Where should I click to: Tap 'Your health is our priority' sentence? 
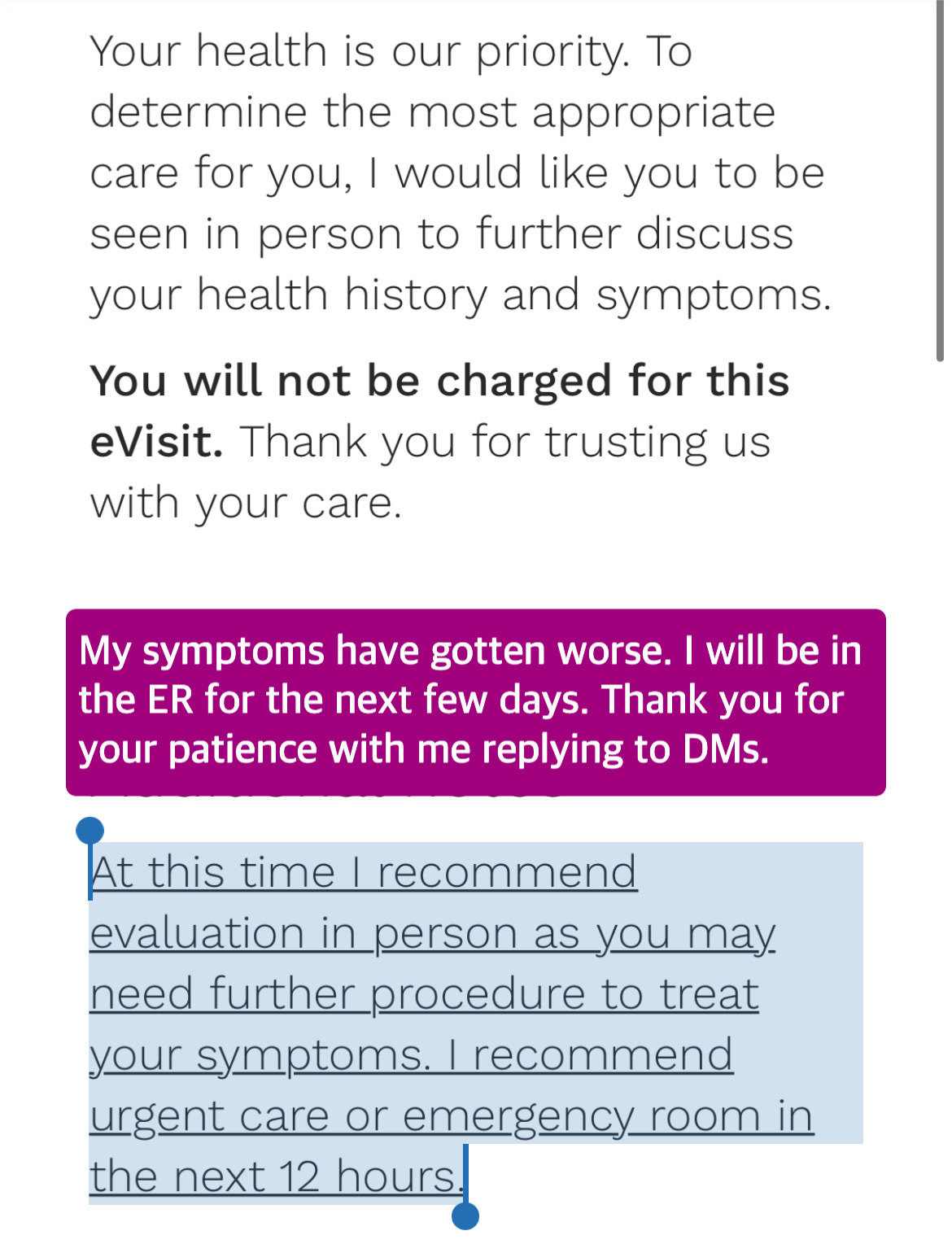[x=360, y=51]
